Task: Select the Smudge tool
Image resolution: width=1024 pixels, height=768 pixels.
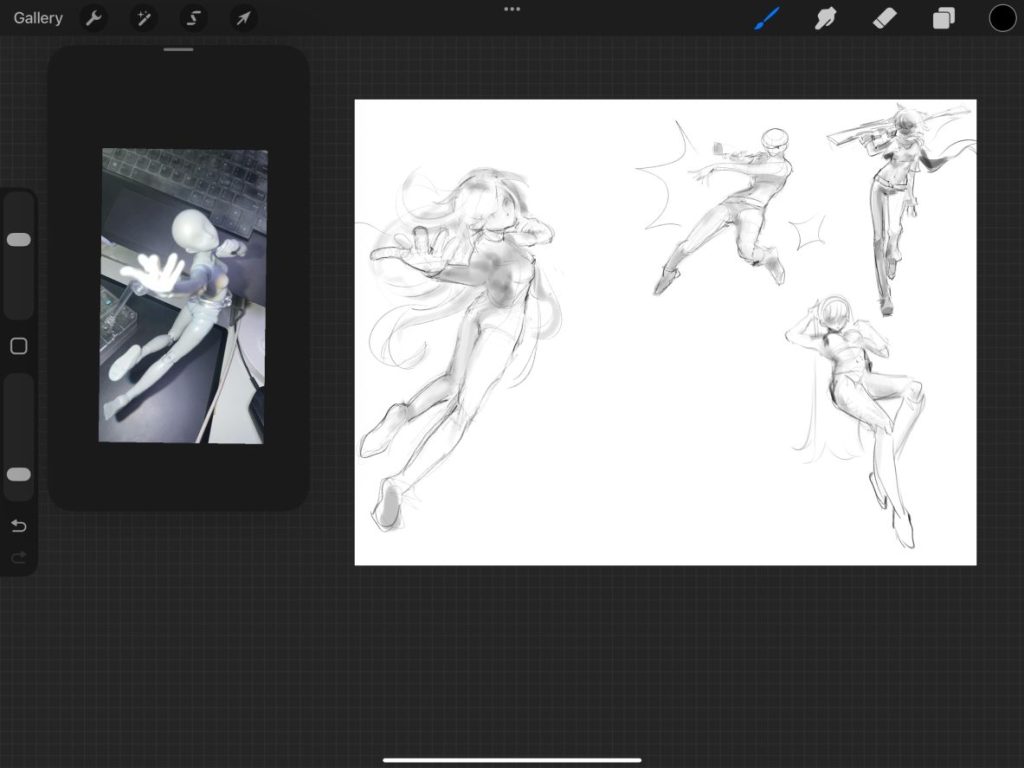Action: coord(825,18)
